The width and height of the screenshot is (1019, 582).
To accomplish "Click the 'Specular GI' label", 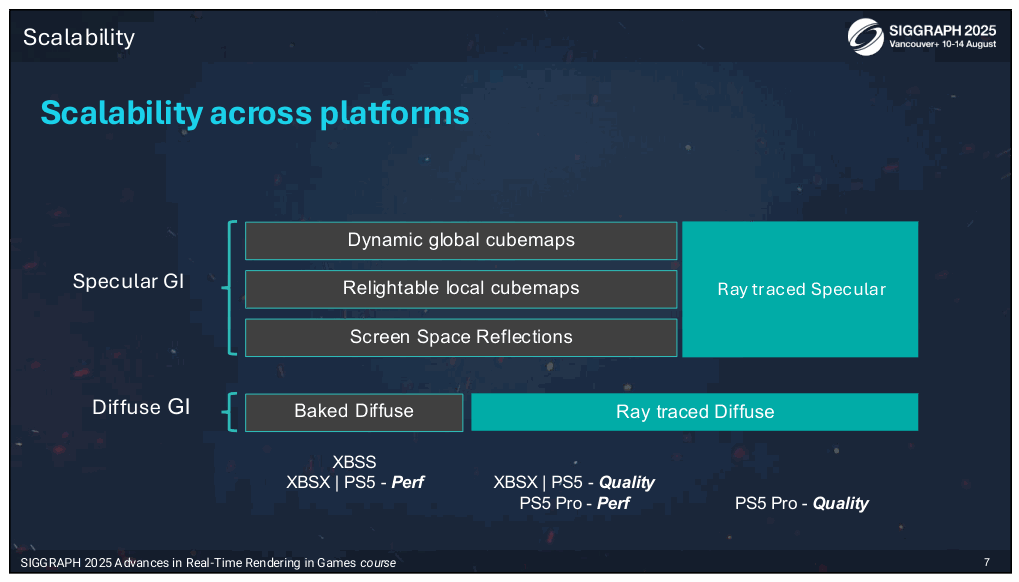I will pos(128,281).
